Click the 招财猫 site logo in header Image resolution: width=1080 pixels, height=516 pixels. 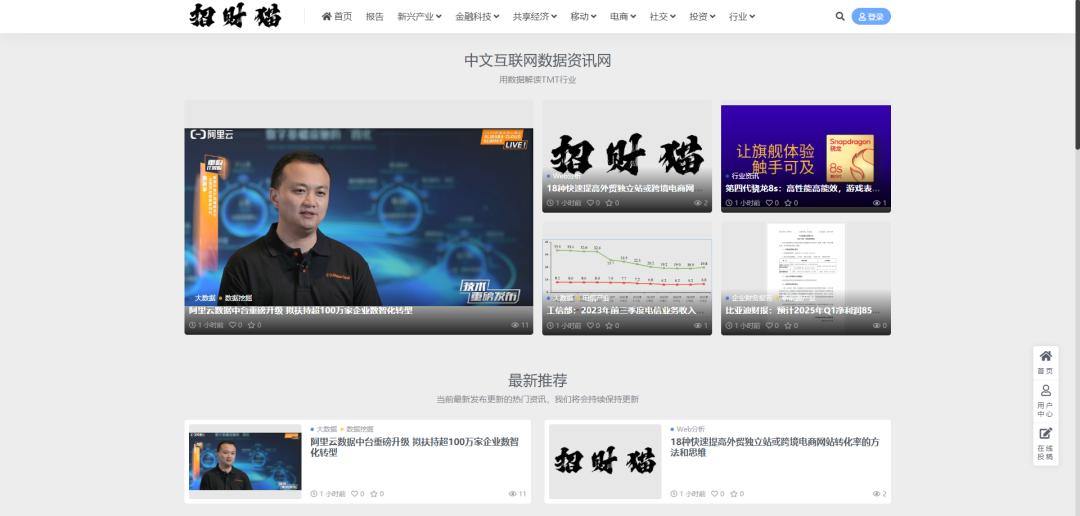236,15
